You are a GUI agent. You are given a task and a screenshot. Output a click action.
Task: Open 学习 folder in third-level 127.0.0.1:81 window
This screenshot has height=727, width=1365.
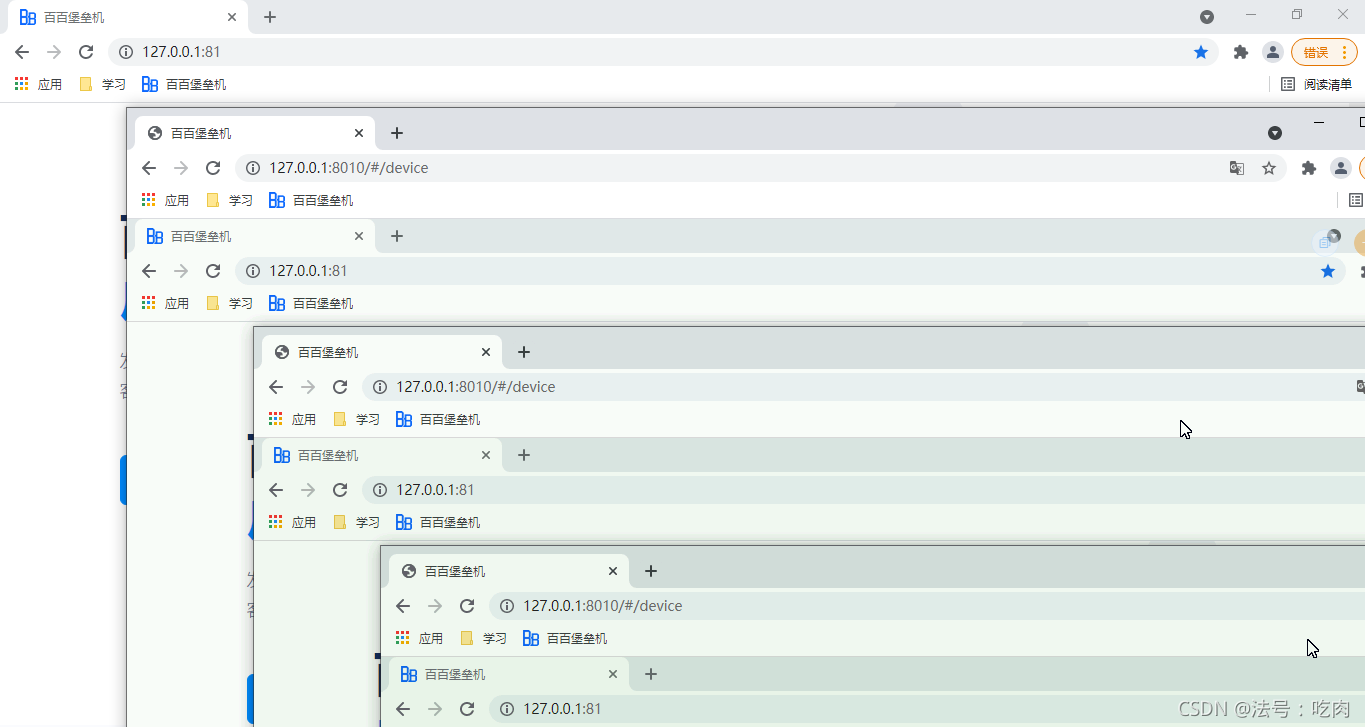tap(357, 522)
